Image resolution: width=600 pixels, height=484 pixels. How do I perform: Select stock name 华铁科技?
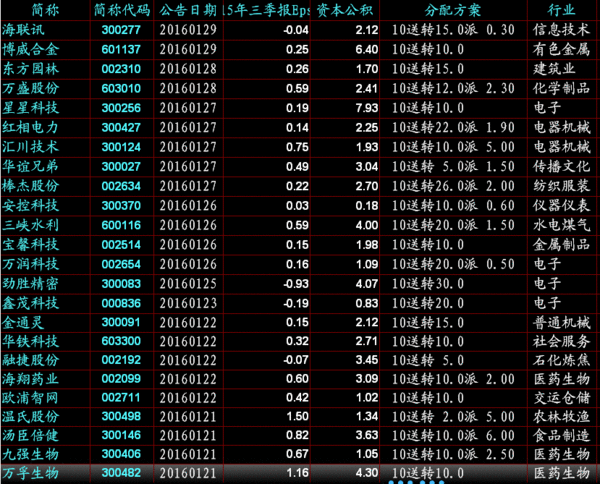31,341
